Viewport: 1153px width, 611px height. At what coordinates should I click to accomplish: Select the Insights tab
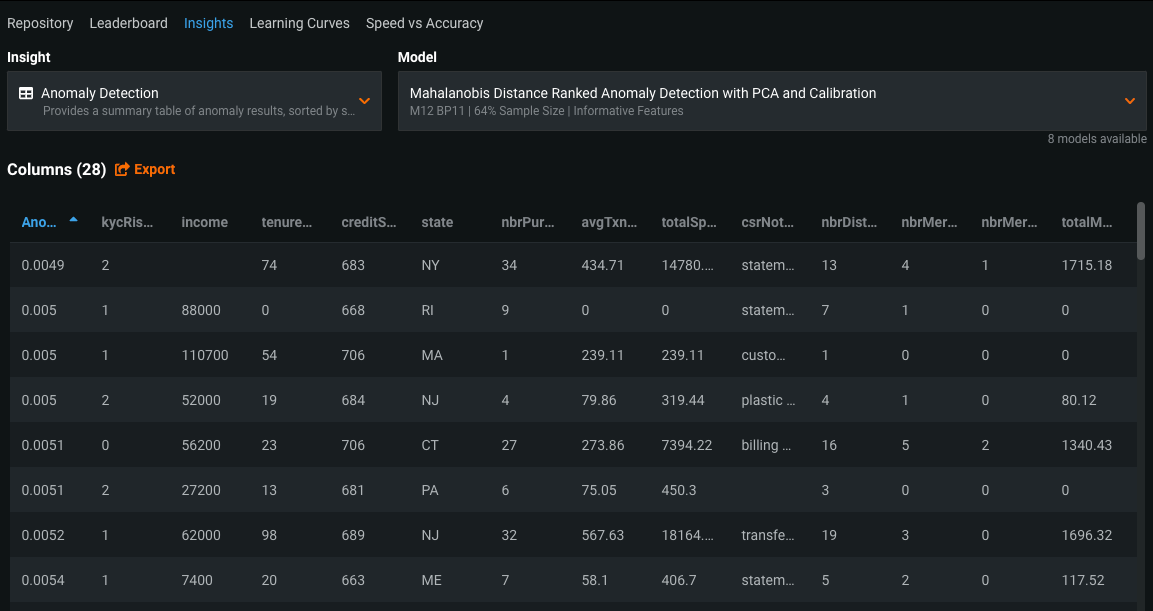[208, 23]
